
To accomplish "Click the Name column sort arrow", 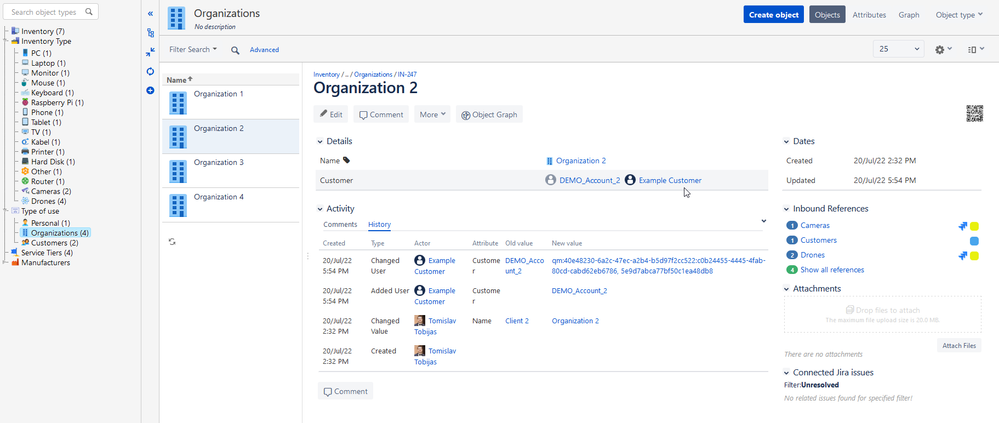I will click(190, 80).
